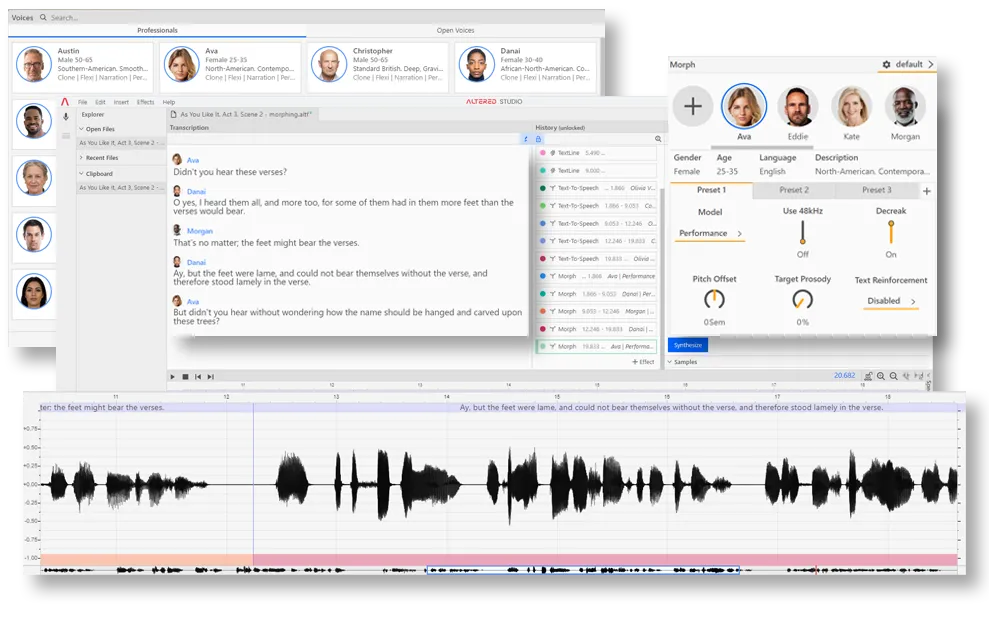Zoom out on the timeline
The height and width of the screenshot is (618, 989).
893,376
